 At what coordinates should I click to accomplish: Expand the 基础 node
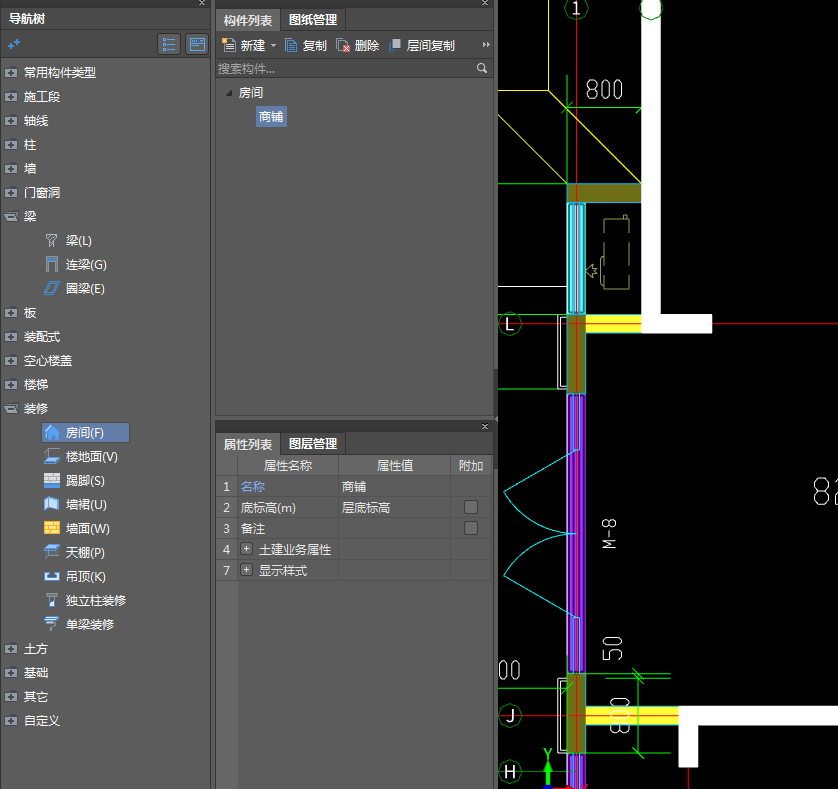point(11,673)
